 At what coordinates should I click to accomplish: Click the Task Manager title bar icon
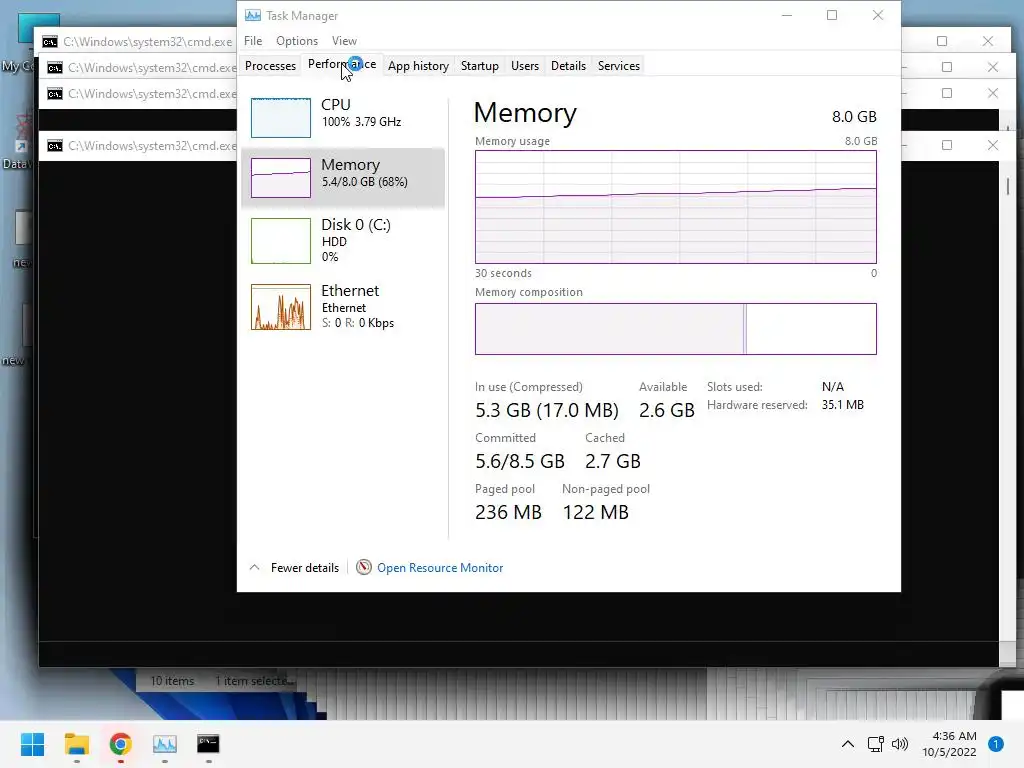click(x=253, y=15)
